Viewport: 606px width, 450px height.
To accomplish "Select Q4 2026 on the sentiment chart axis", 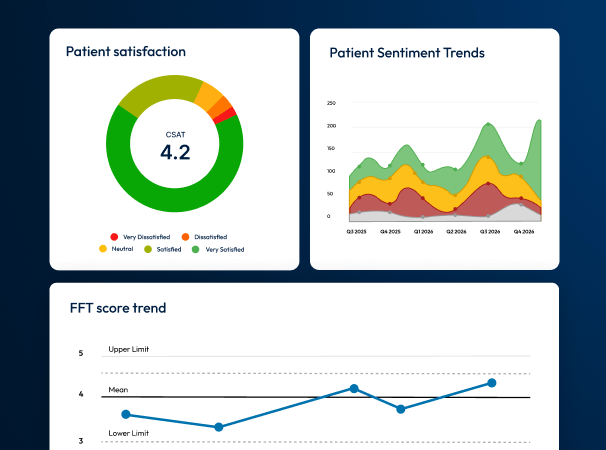I will click(524, 231).
